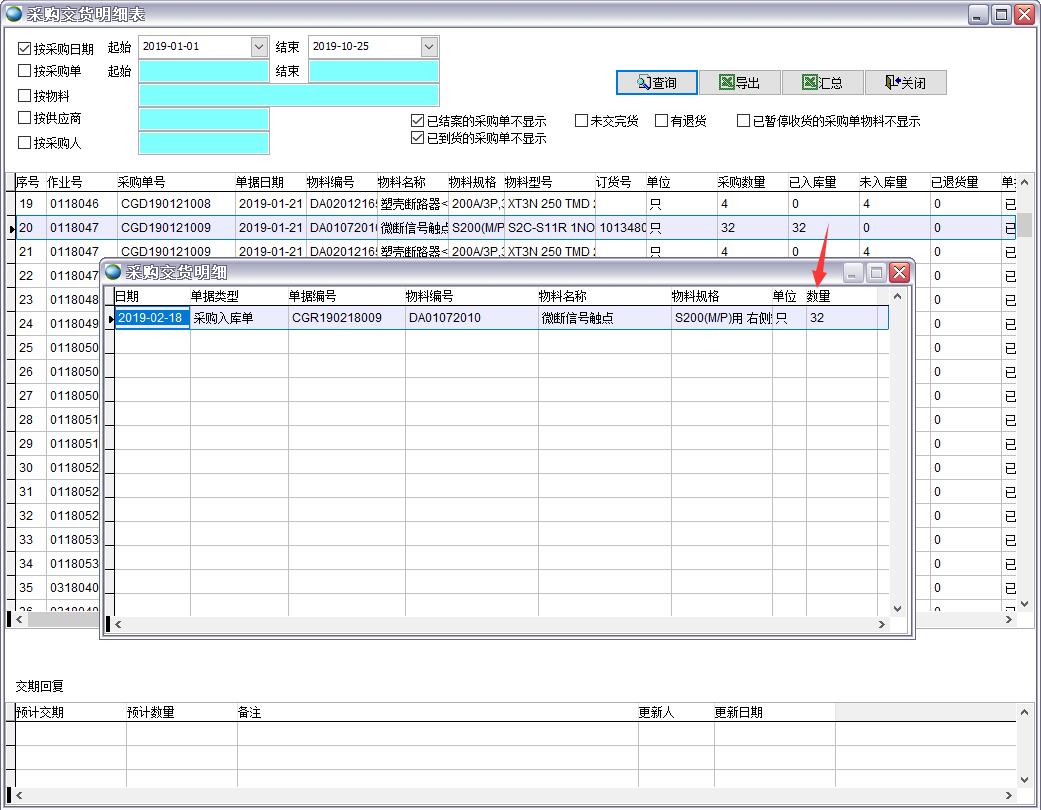Enable the 按供应商 filter checkbox
Image resolution: width=1041 pixels, height=810 pixels.
click(x=25, y=118)
